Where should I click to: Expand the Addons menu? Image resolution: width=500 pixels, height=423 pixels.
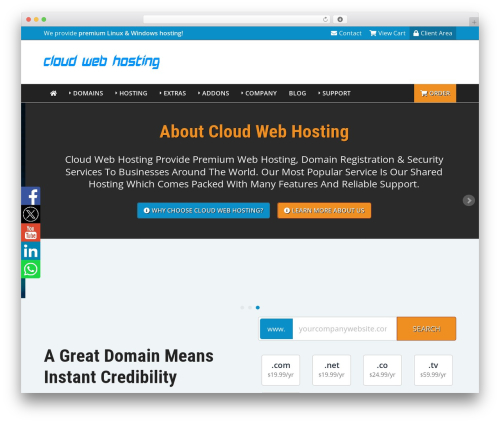(213, 93)
